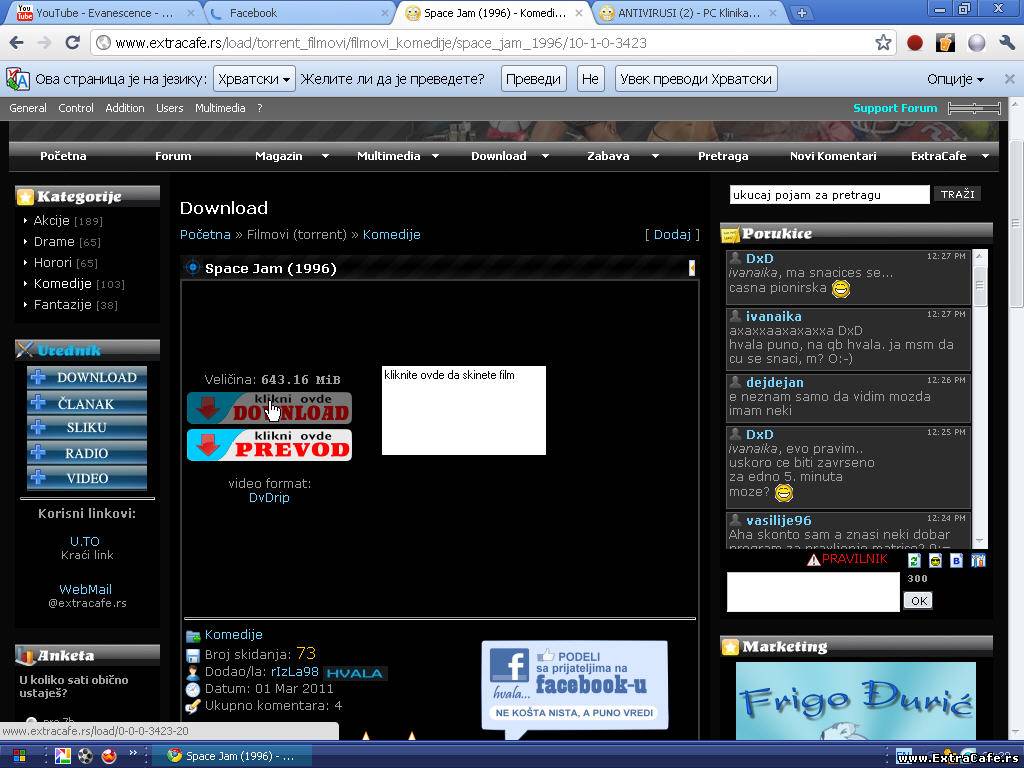
Task: Click the PREVOD subtitle download image
Action: point(269,445)
